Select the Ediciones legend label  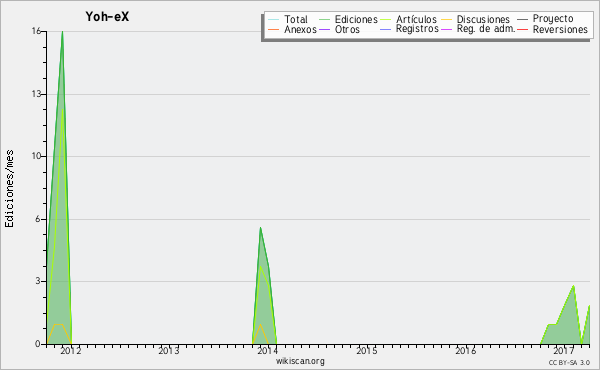point(356,19)
